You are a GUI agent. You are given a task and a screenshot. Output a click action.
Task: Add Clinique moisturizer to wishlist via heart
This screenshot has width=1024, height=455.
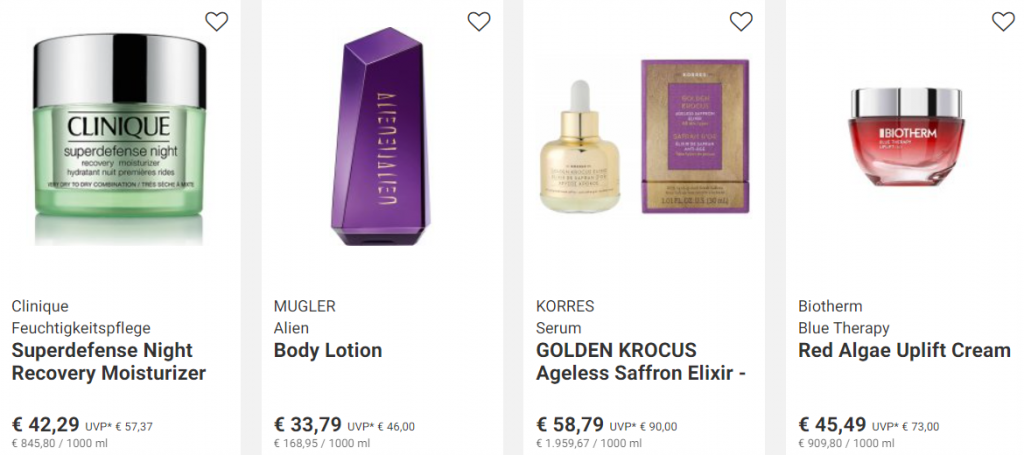(x=217, y=22)
